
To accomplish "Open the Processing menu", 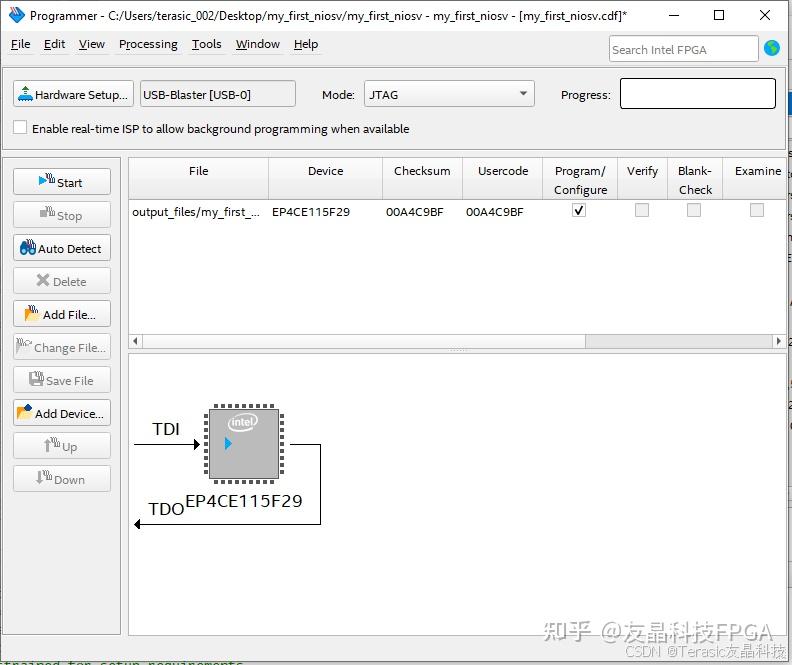I will 148,44.
